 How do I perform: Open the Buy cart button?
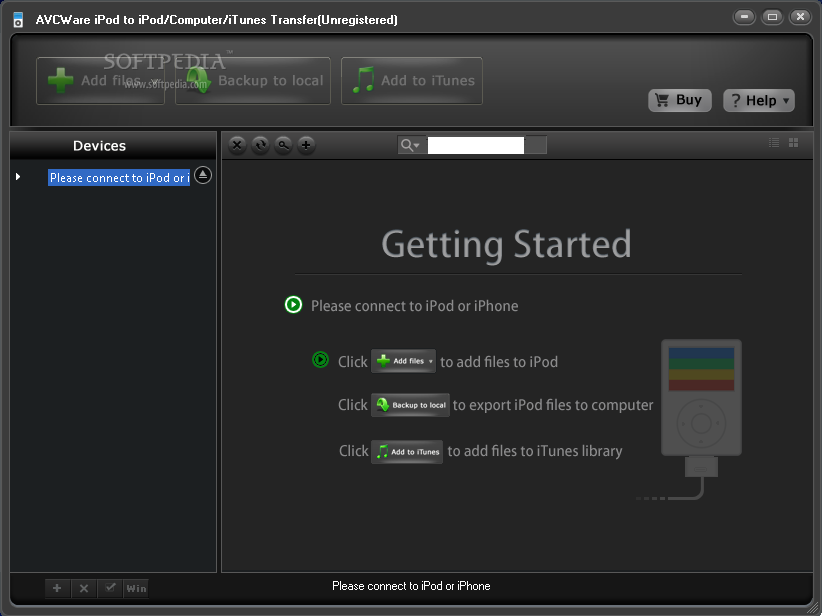(679, 100)
